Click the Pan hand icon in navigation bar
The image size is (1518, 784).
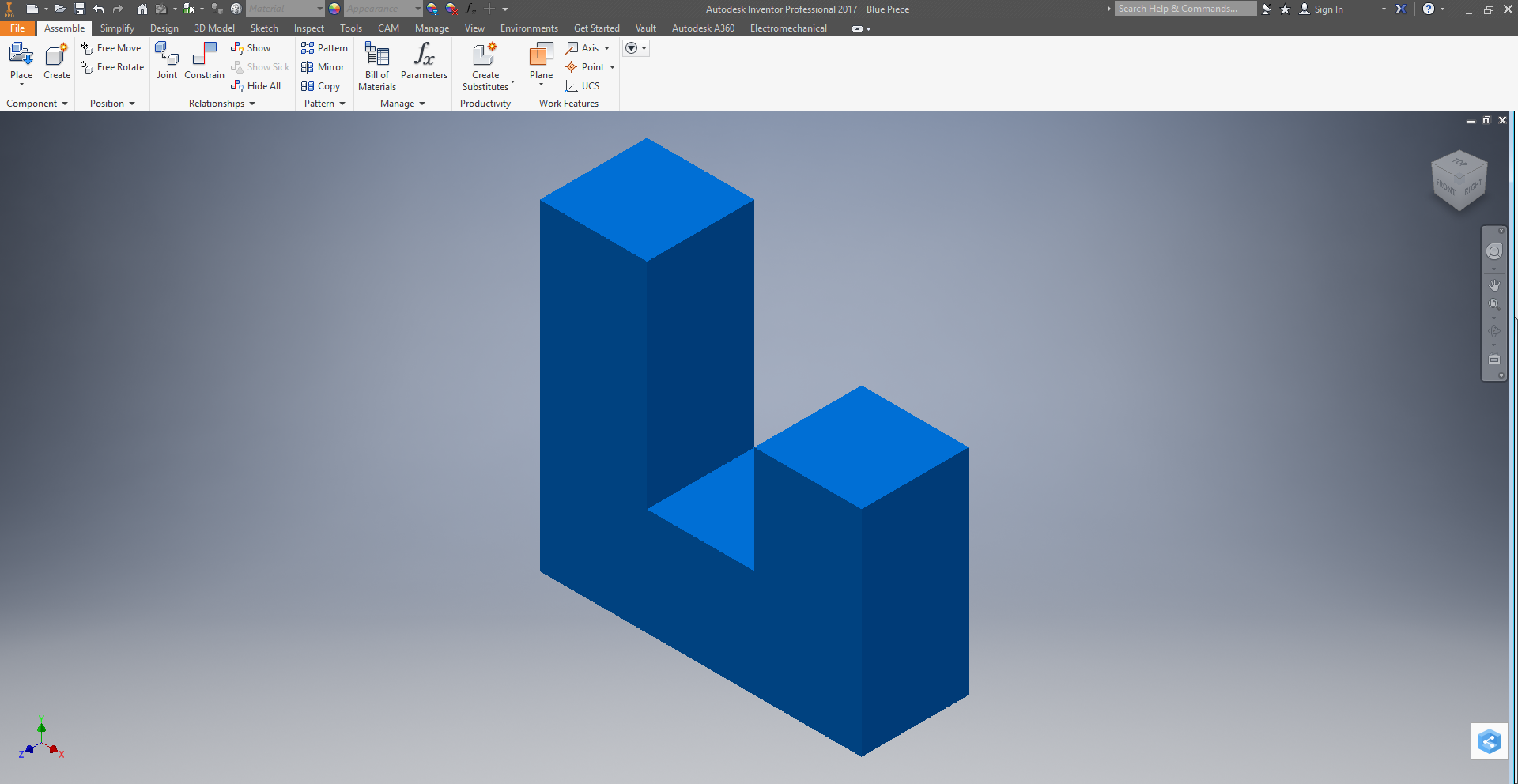[x=1493, y=285]
